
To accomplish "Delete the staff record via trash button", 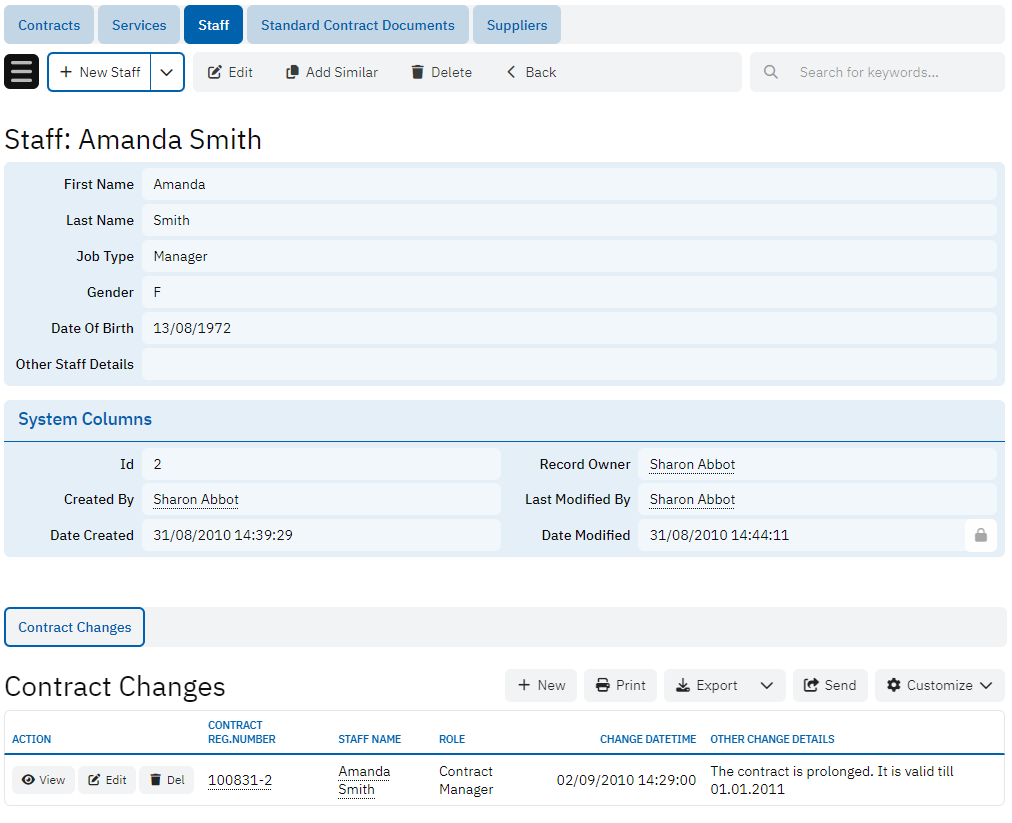I will (x=441, y=72).
